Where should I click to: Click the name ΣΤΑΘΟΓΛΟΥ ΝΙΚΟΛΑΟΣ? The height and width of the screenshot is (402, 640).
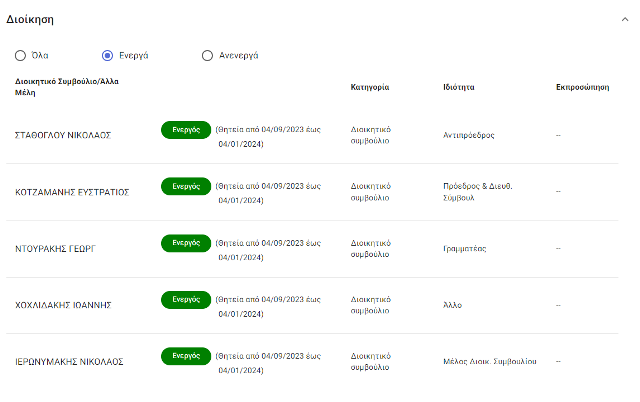tap(63, 135)
